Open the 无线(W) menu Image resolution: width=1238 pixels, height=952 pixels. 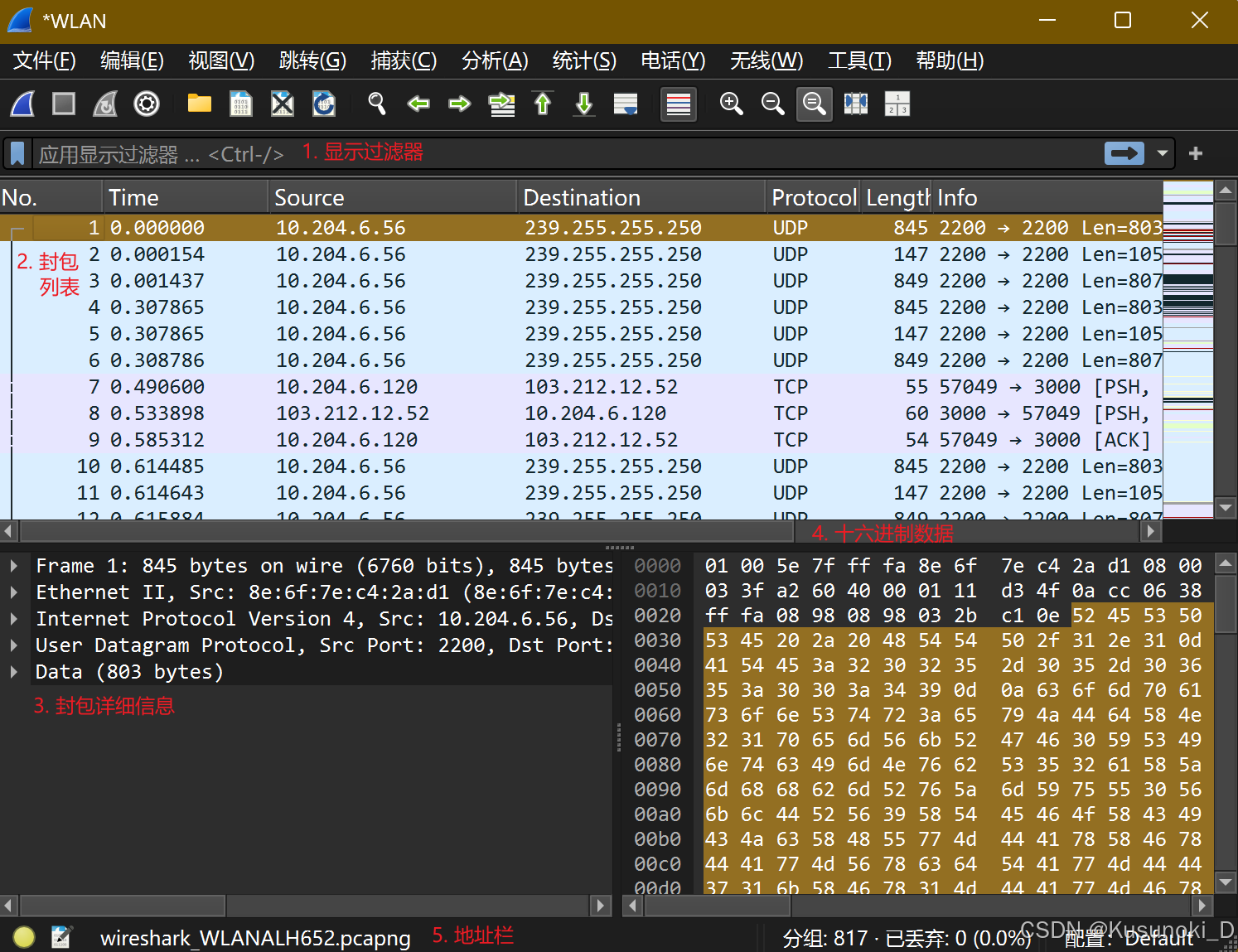click(766, 60)
